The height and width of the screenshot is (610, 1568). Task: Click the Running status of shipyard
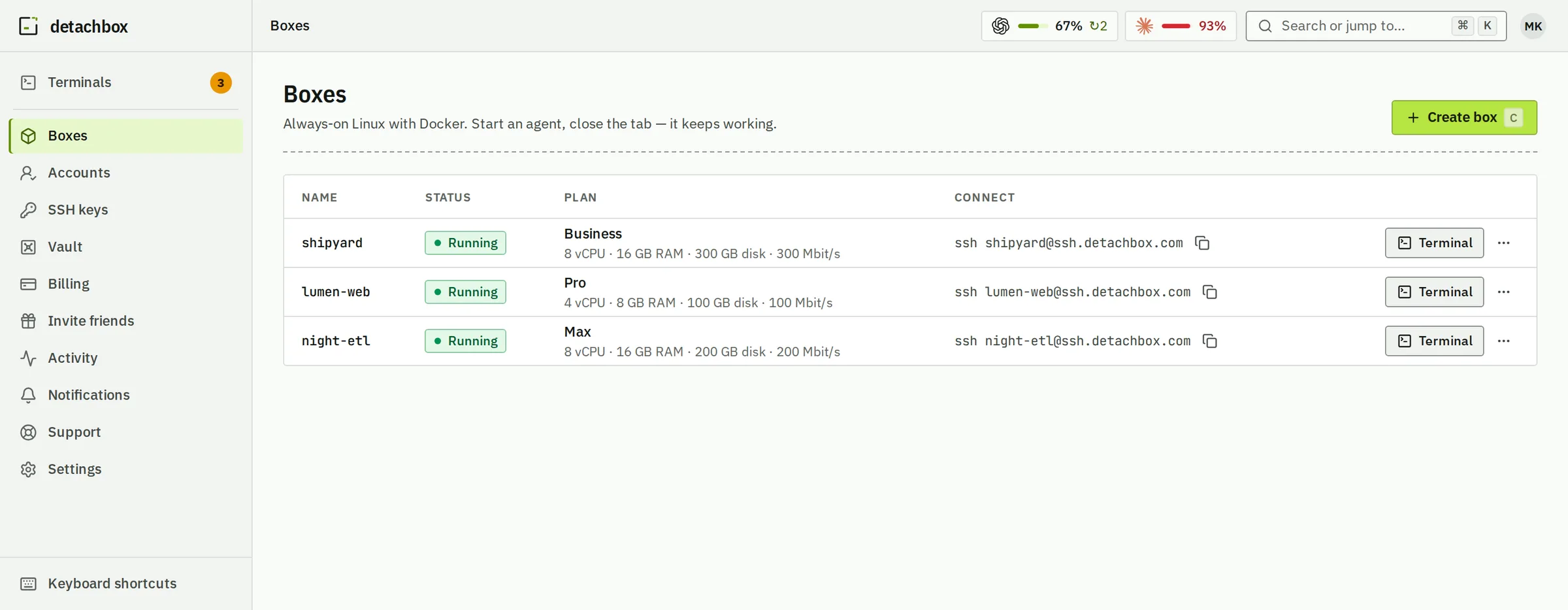click(x=465, y=243)
